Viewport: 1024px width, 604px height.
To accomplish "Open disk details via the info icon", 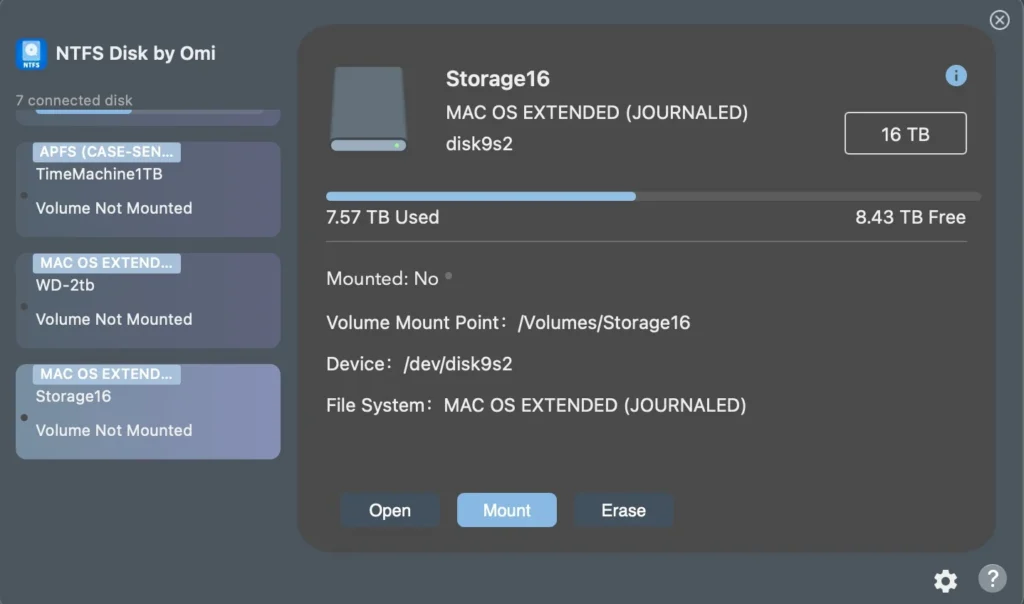I will [x=956, y=75].
